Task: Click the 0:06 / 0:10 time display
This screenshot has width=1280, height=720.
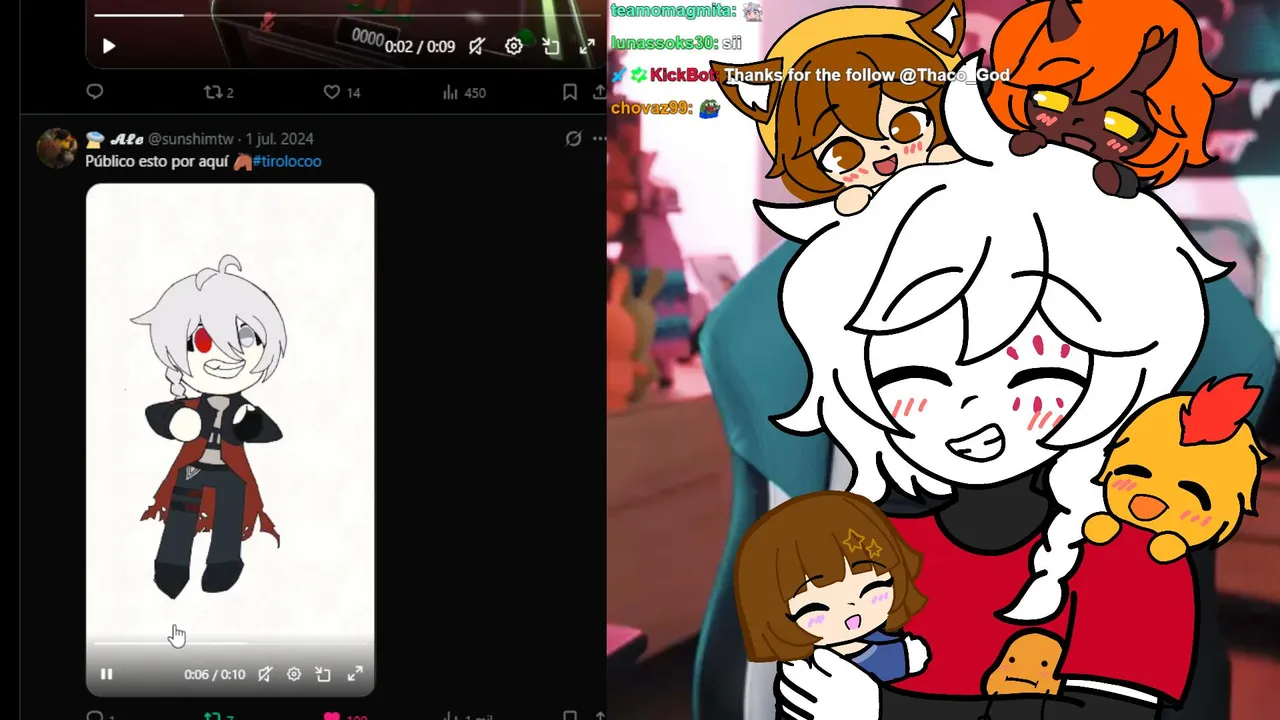Action: (214, 674)
